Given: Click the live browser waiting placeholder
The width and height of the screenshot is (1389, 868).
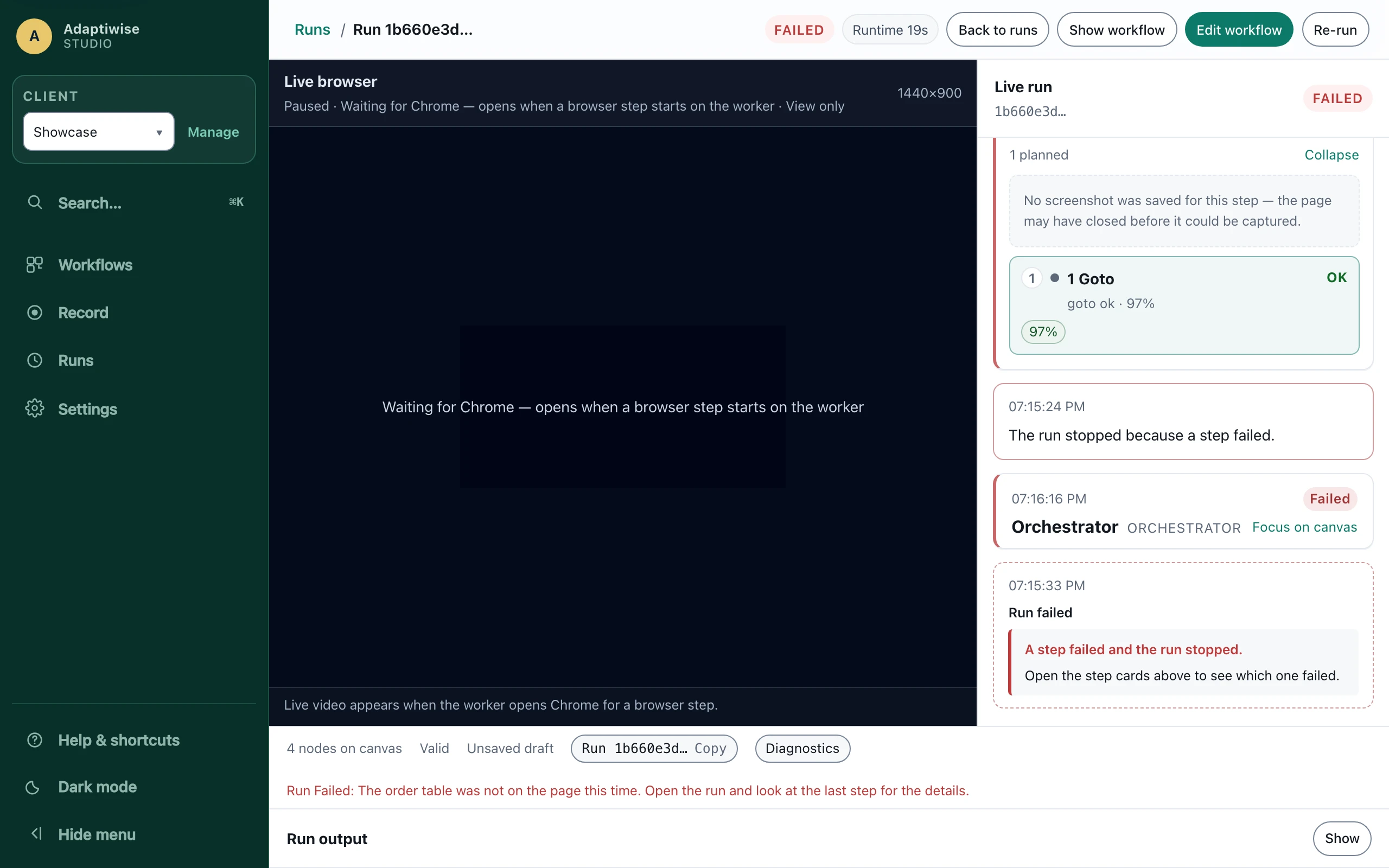Looking at the screenshot, I should pos(622,406).
